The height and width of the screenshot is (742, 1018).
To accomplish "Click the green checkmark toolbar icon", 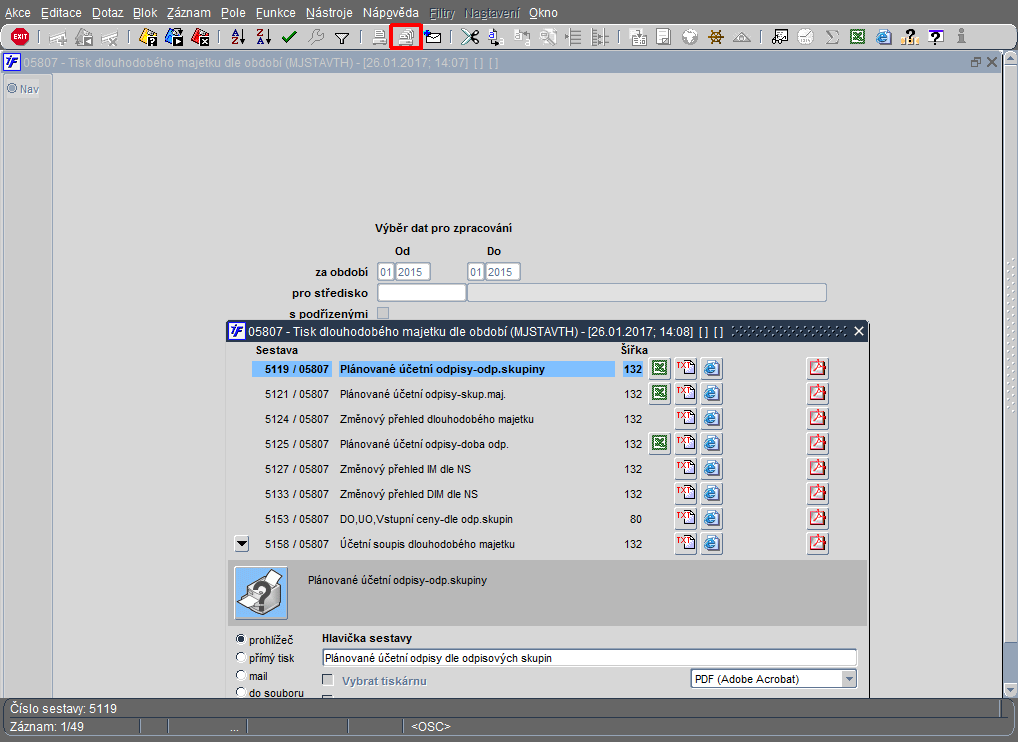I will [290, 37].
